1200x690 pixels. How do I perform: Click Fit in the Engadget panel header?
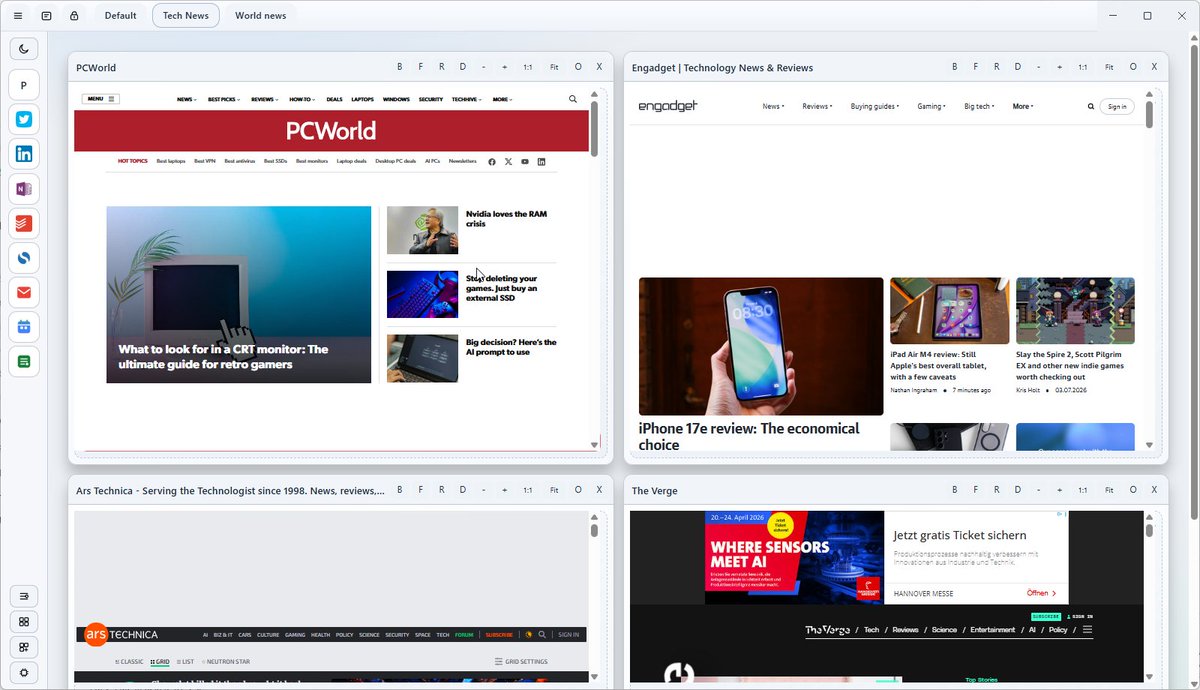pos(1109,67)
